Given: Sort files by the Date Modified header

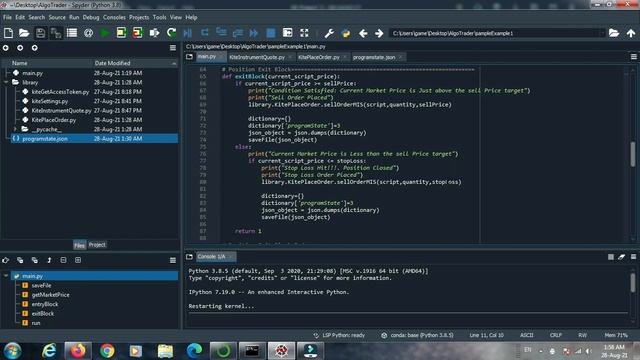Looking at the screenshot, I should pyautogui.click(x=112, y=63).
